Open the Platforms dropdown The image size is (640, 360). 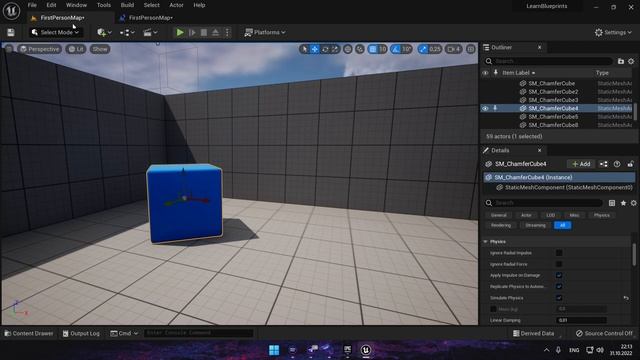coord(265,32)
